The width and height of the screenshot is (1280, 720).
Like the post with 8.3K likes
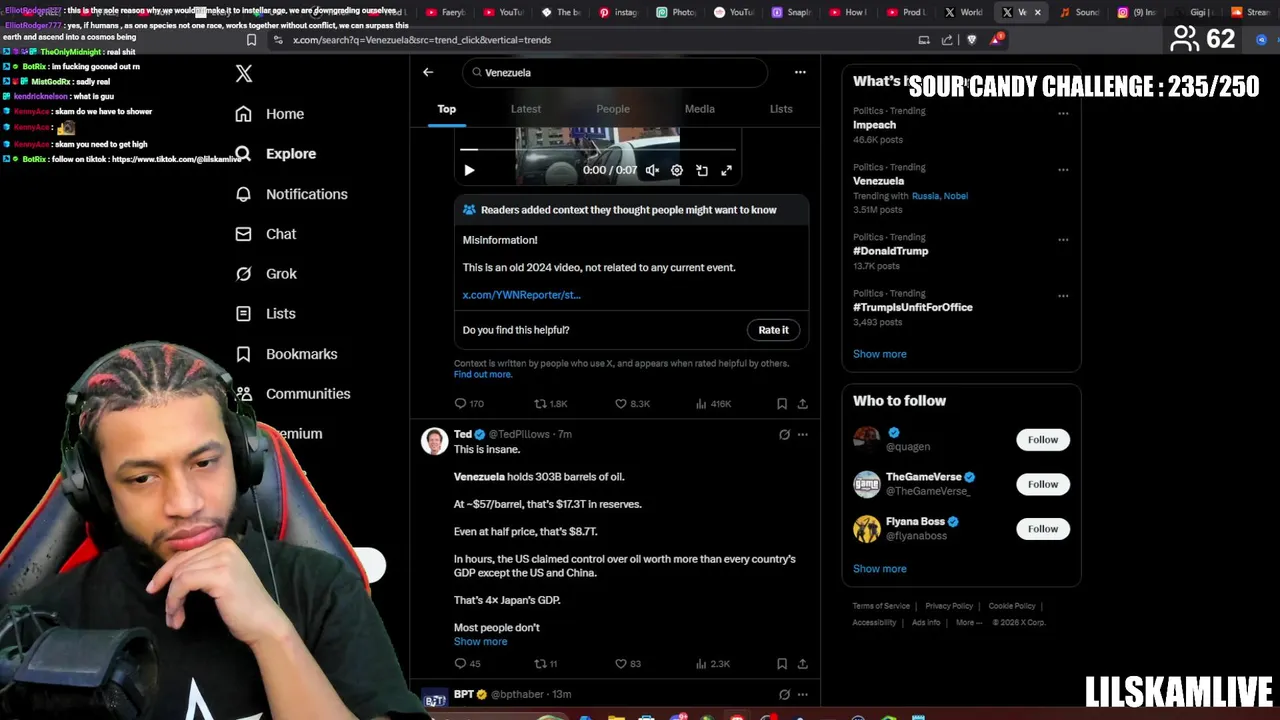click(632, 404)
